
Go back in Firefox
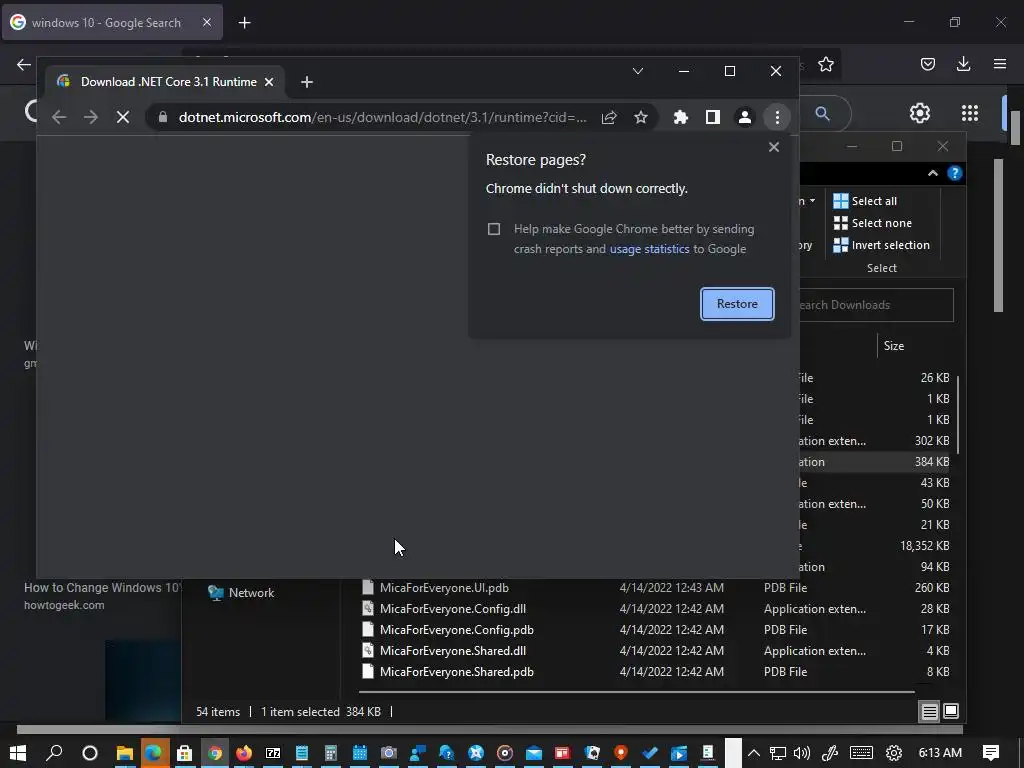(x=24, y=64)
